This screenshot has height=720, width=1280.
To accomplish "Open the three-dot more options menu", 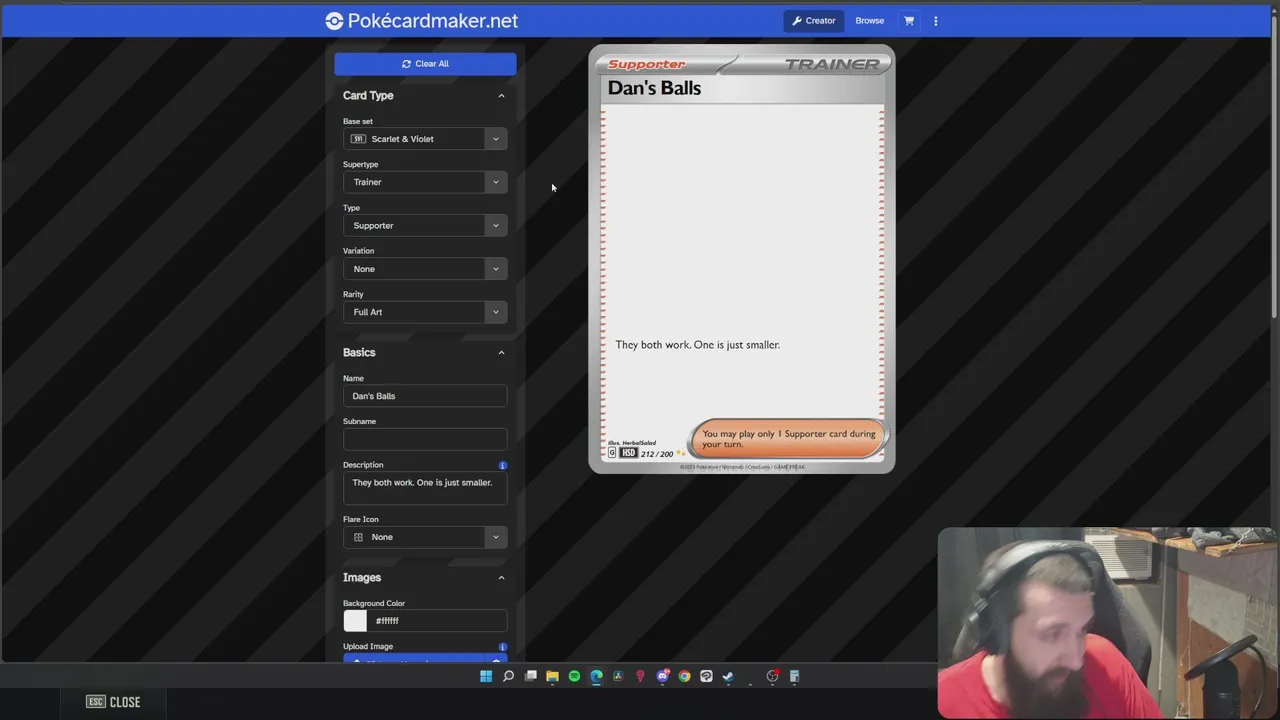I will [936, 21].
